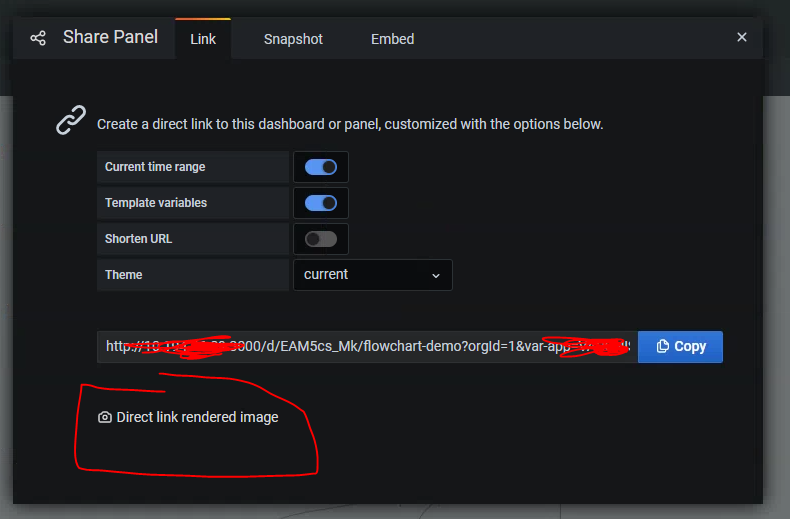Viewport: 790px width, 519px height.
Task: Click the Template variables label
Action: (156, 203)
